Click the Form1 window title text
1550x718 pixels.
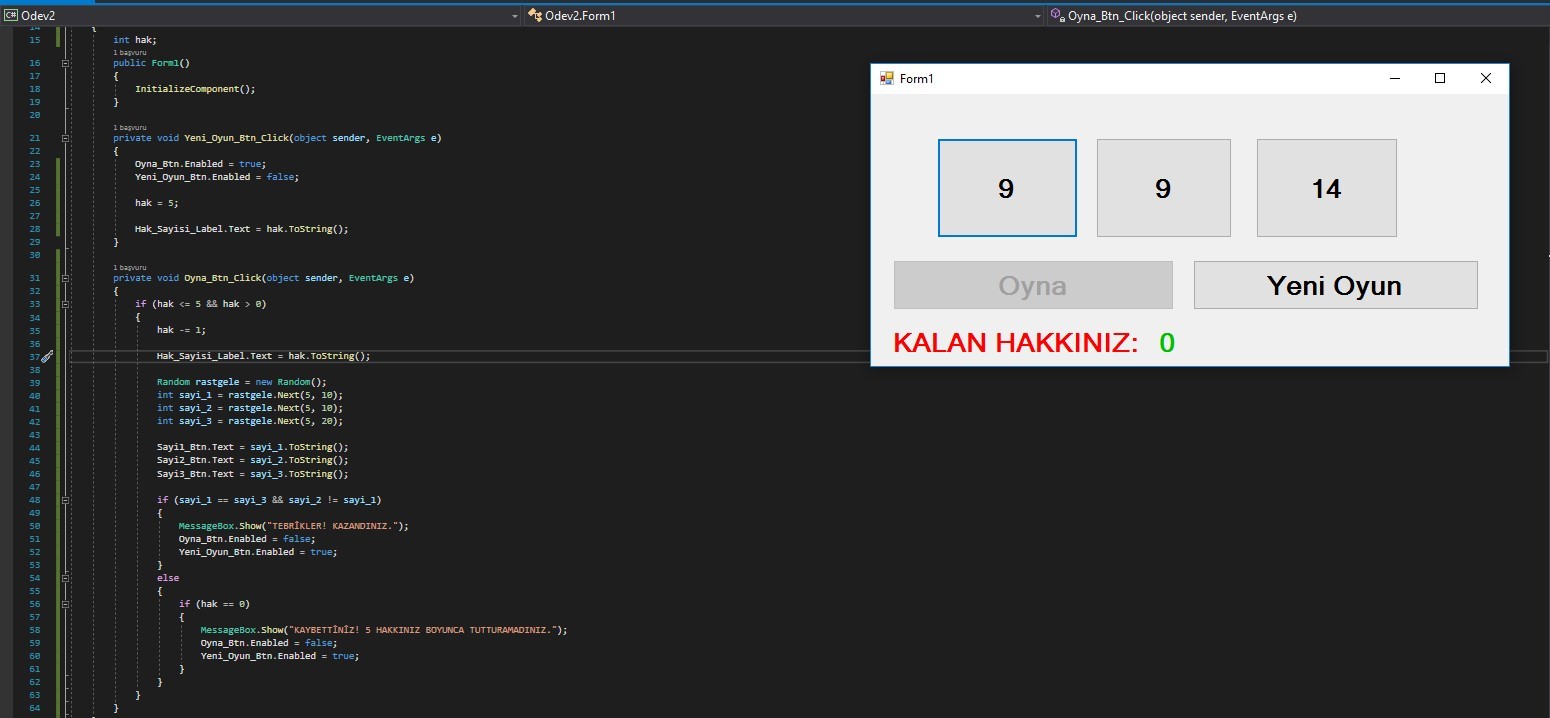point(916,79)
